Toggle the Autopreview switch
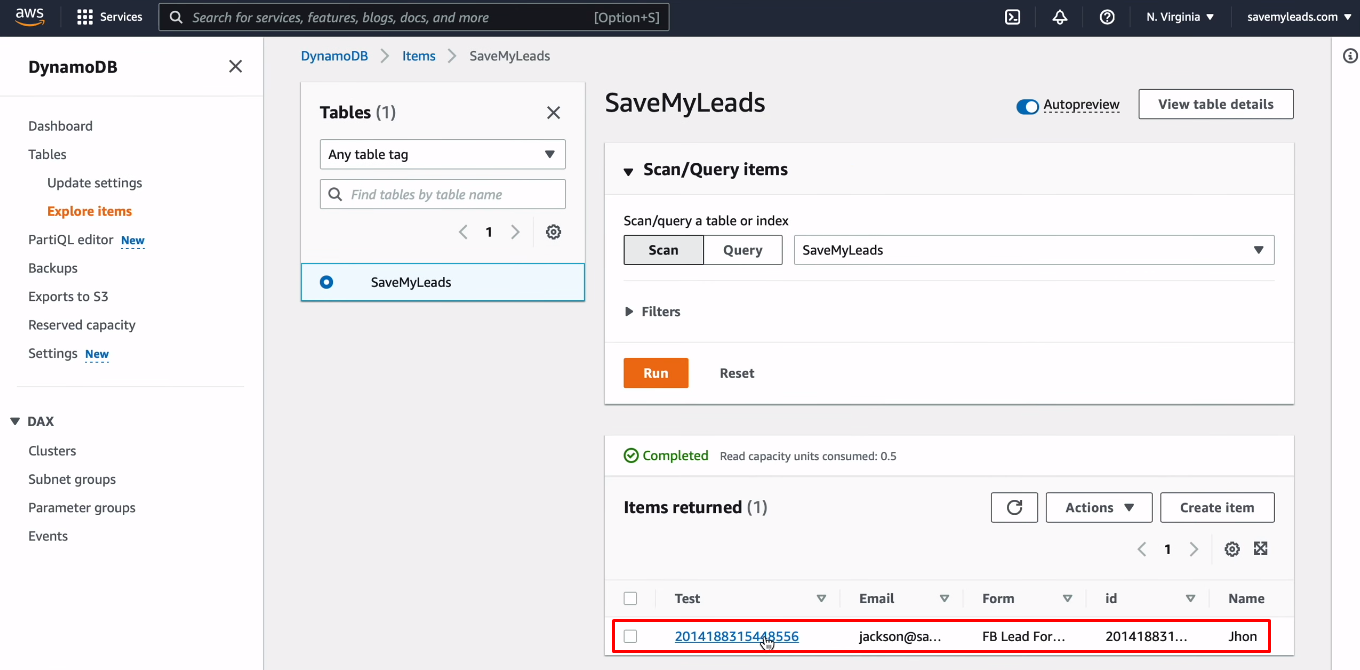The width and height of the screenshot is (1360, 670). point(1027,106)
